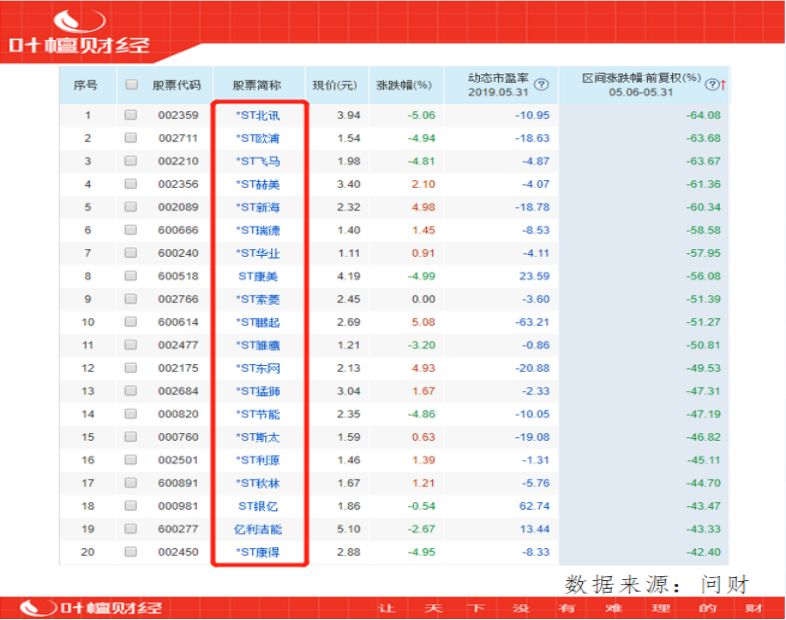The width and height of the screenshot is (786, 620).
Task: Select stock code 600277
Action: pos(178,529)
